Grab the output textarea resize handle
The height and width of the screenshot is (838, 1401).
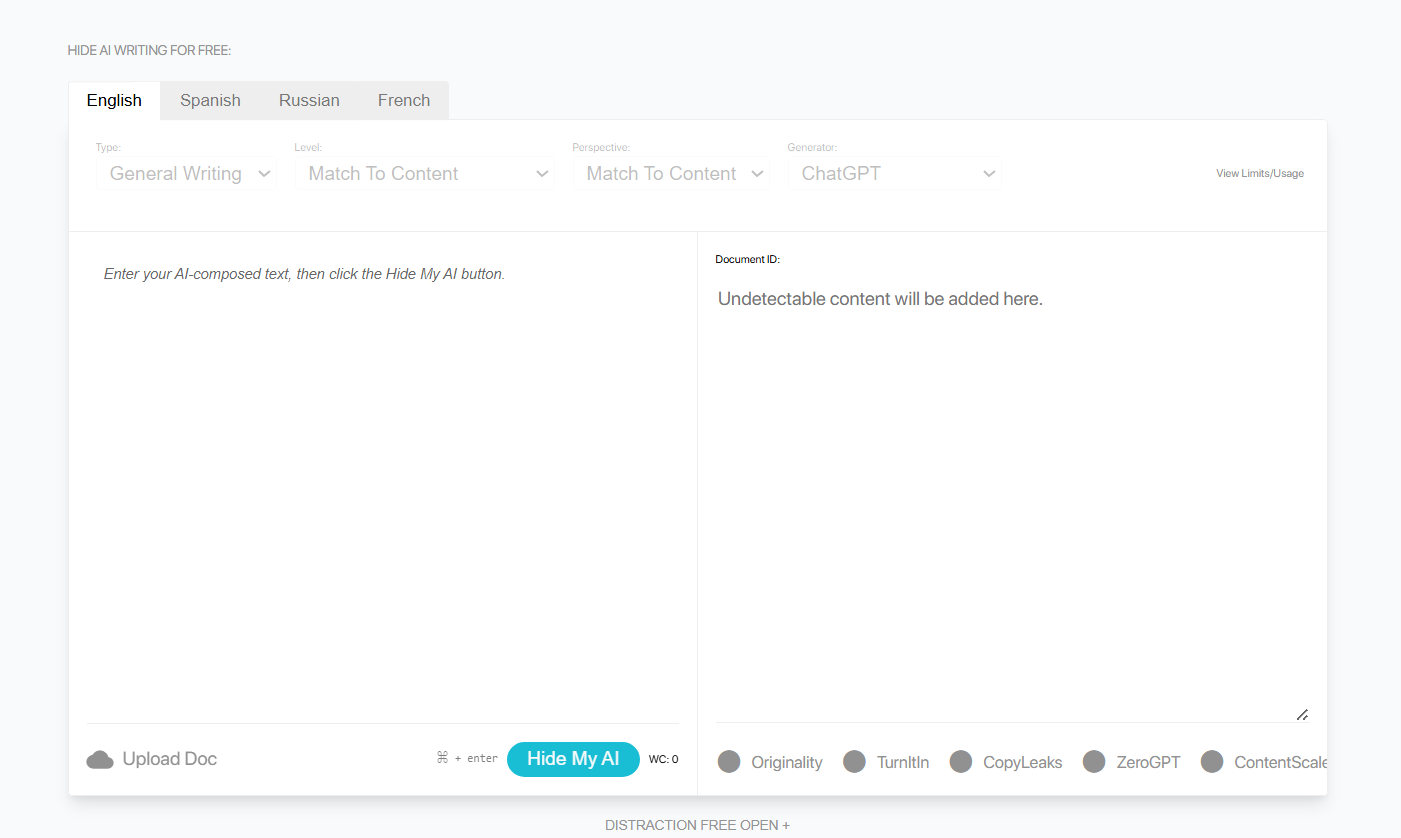click(1302, 714)
